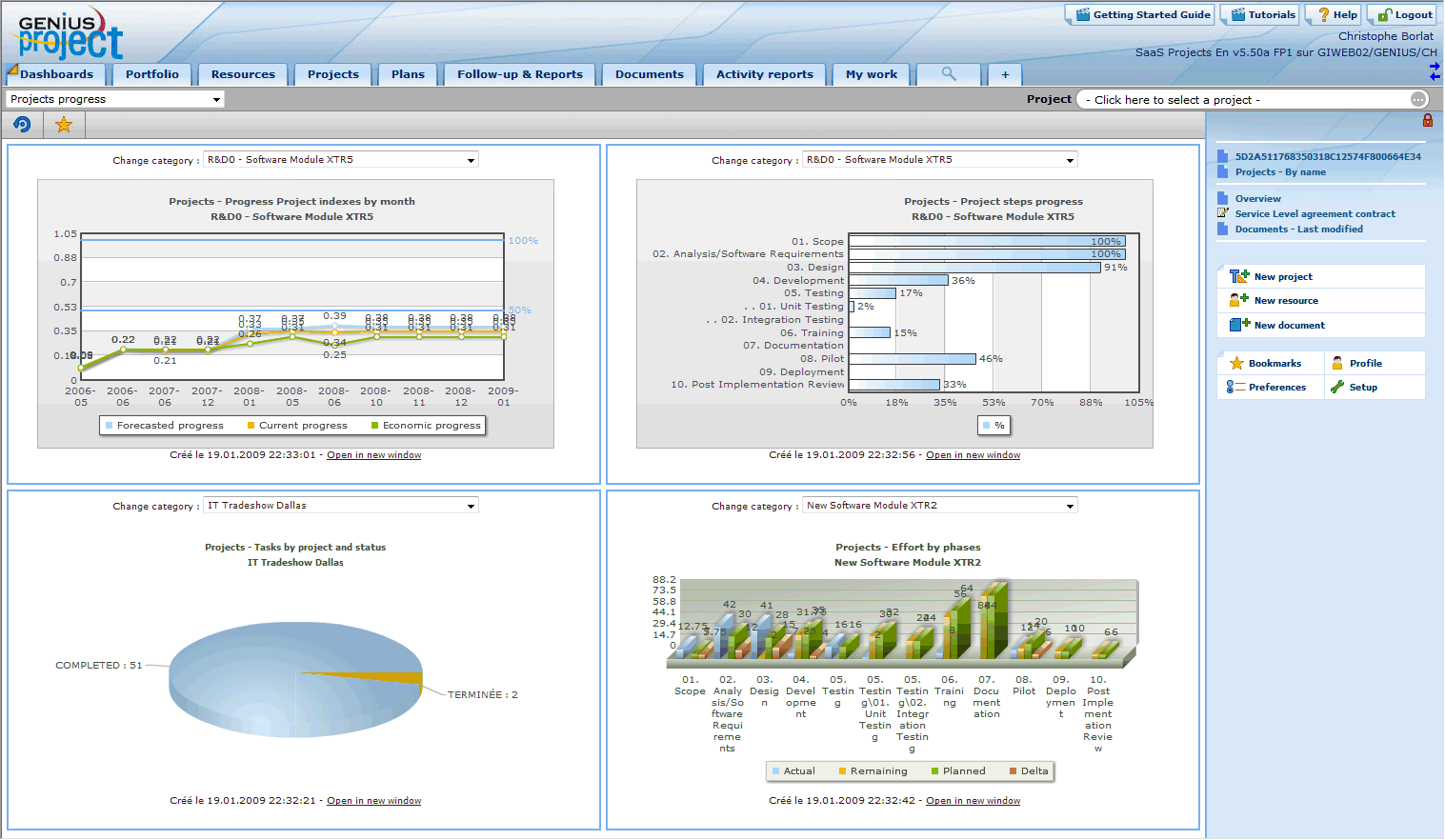Click the refresh icon in the toolbar

tap(22, 125)
